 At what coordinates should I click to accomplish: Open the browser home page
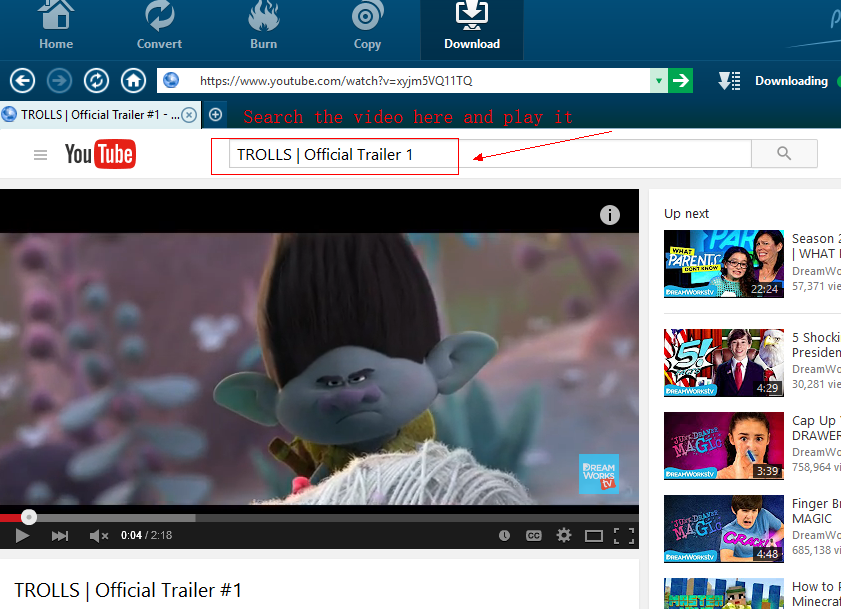pyautogui.click(x=134, y=81)
